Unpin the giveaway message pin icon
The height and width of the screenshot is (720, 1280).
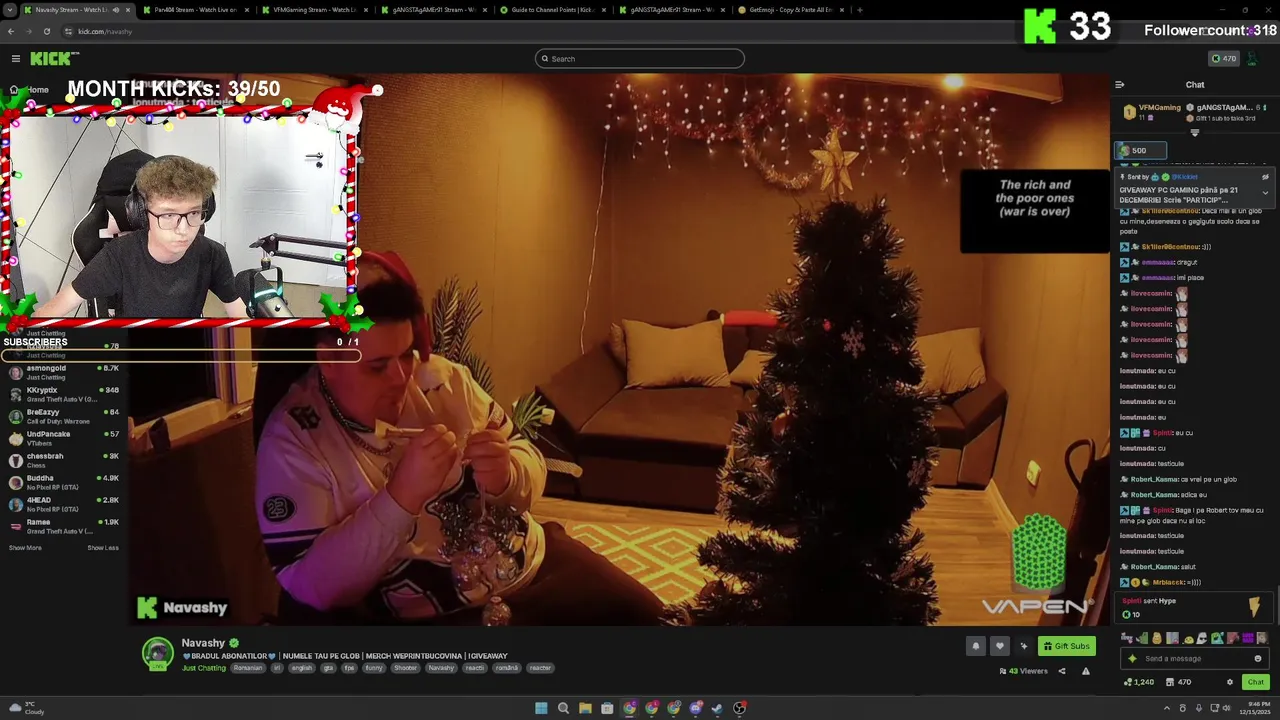coord(1265,177)
